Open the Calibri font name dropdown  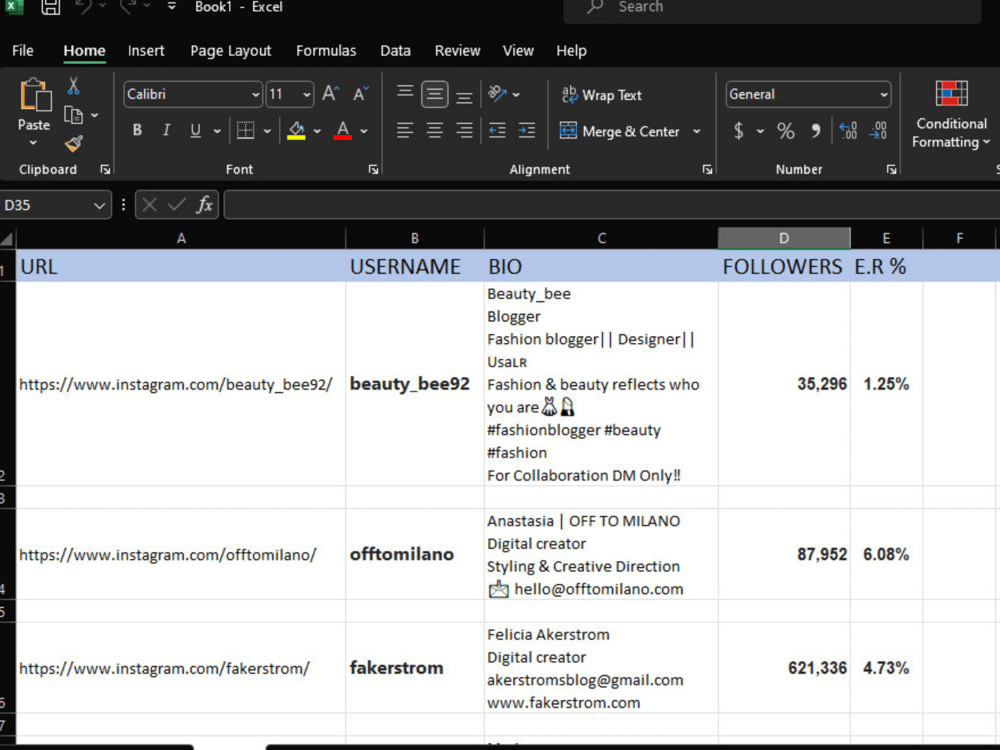[255, 95]
